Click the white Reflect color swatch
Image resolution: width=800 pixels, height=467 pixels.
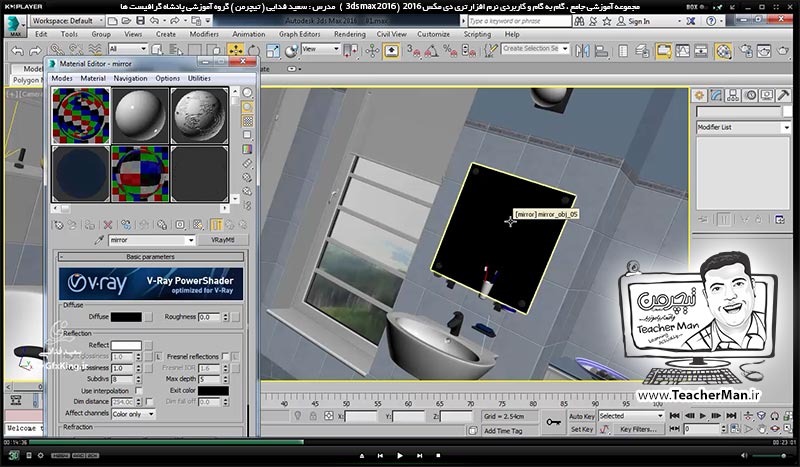tap(126, 346)
